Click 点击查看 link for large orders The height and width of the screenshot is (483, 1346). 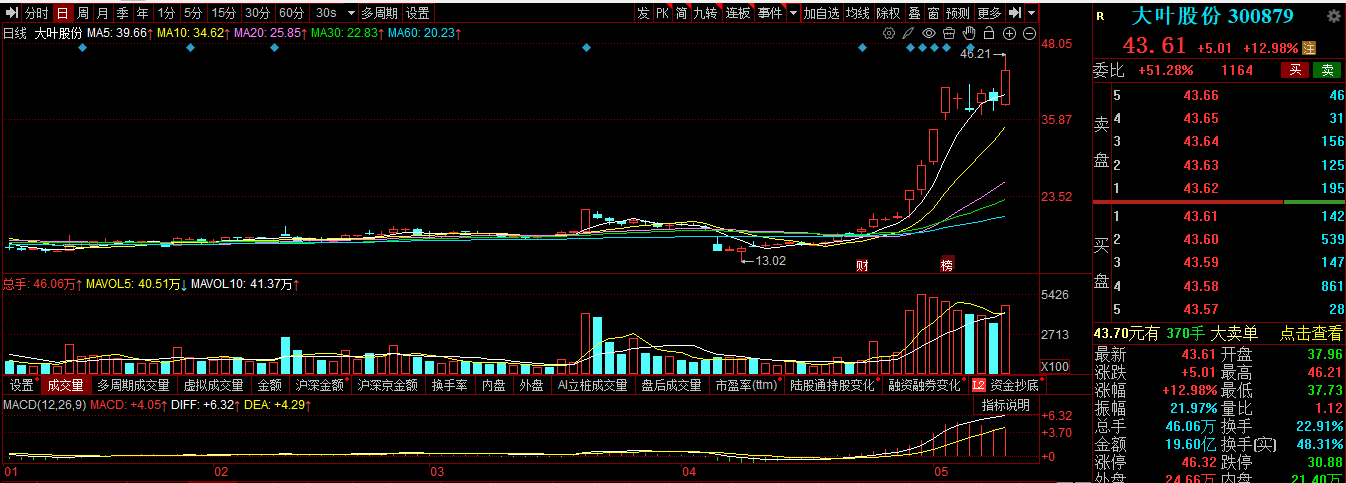coord(1312,333)
